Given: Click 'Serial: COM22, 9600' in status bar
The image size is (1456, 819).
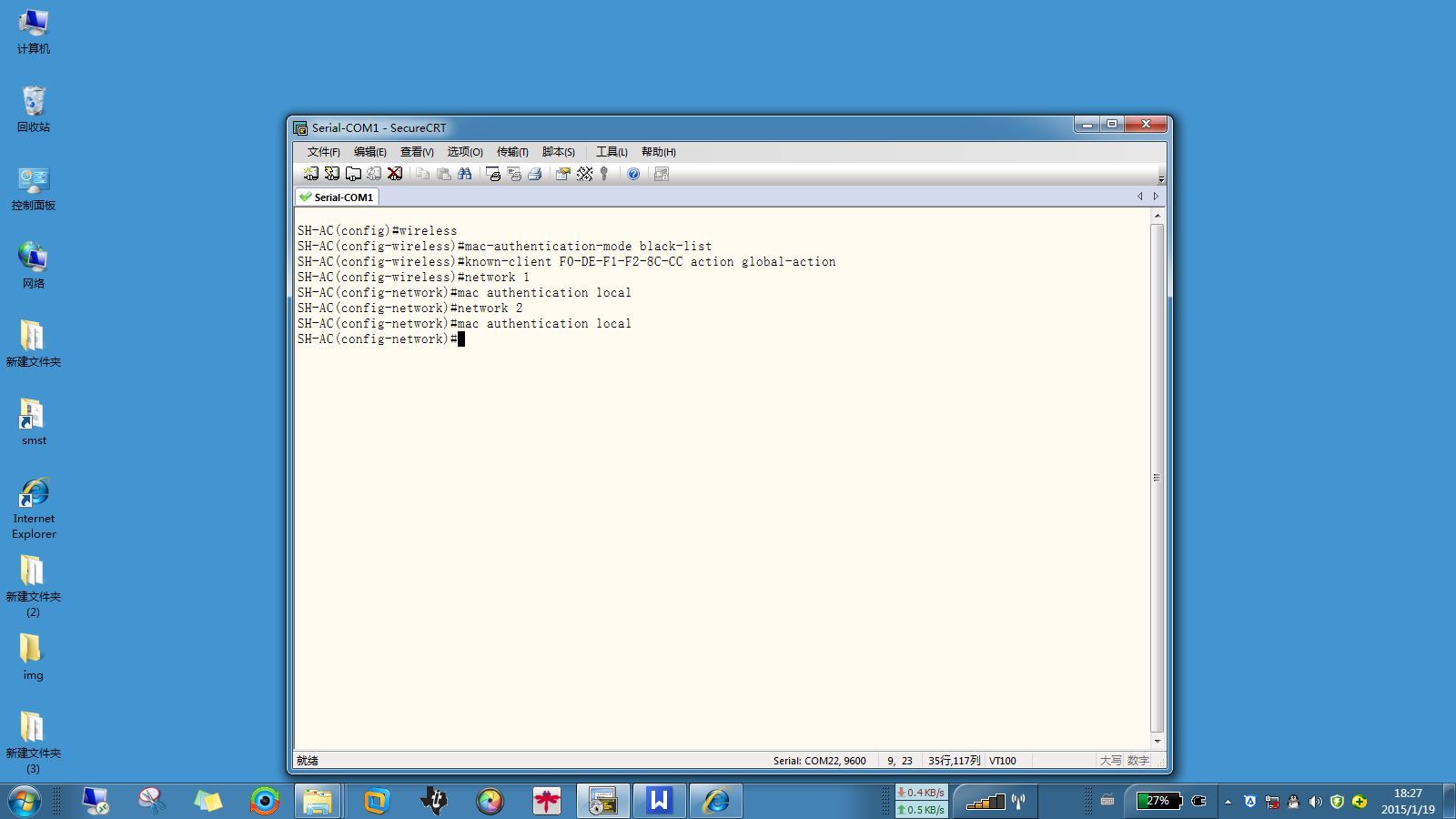Looking at the screenshot, I should click(x=820, y=761).
